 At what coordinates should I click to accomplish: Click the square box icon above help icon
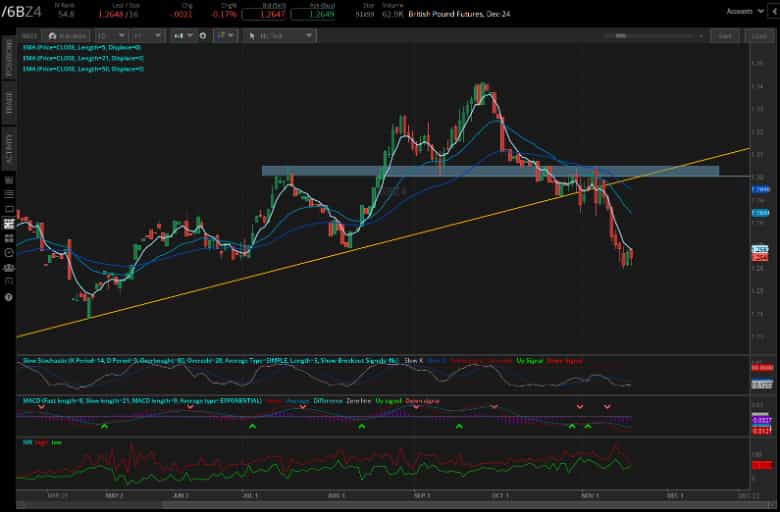[8, 281]
